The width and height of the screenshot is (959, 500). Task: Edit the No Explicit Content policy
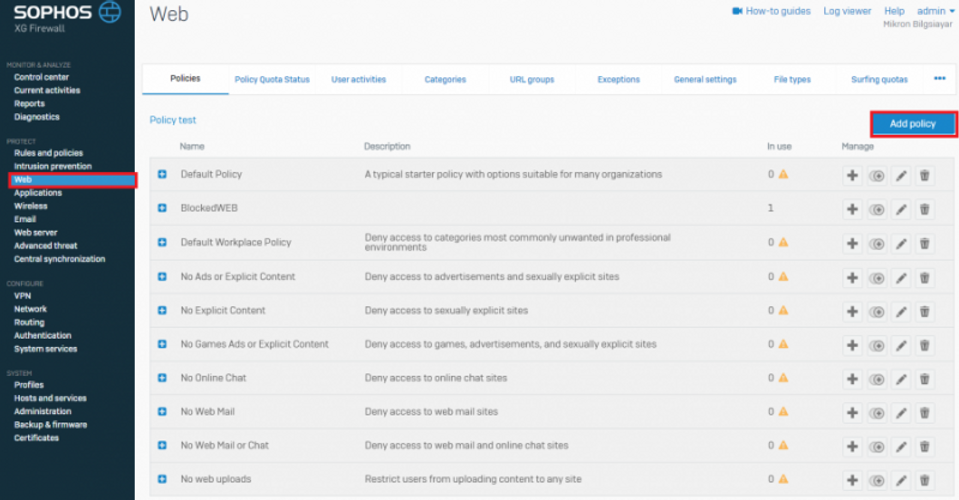click(901, 311)
